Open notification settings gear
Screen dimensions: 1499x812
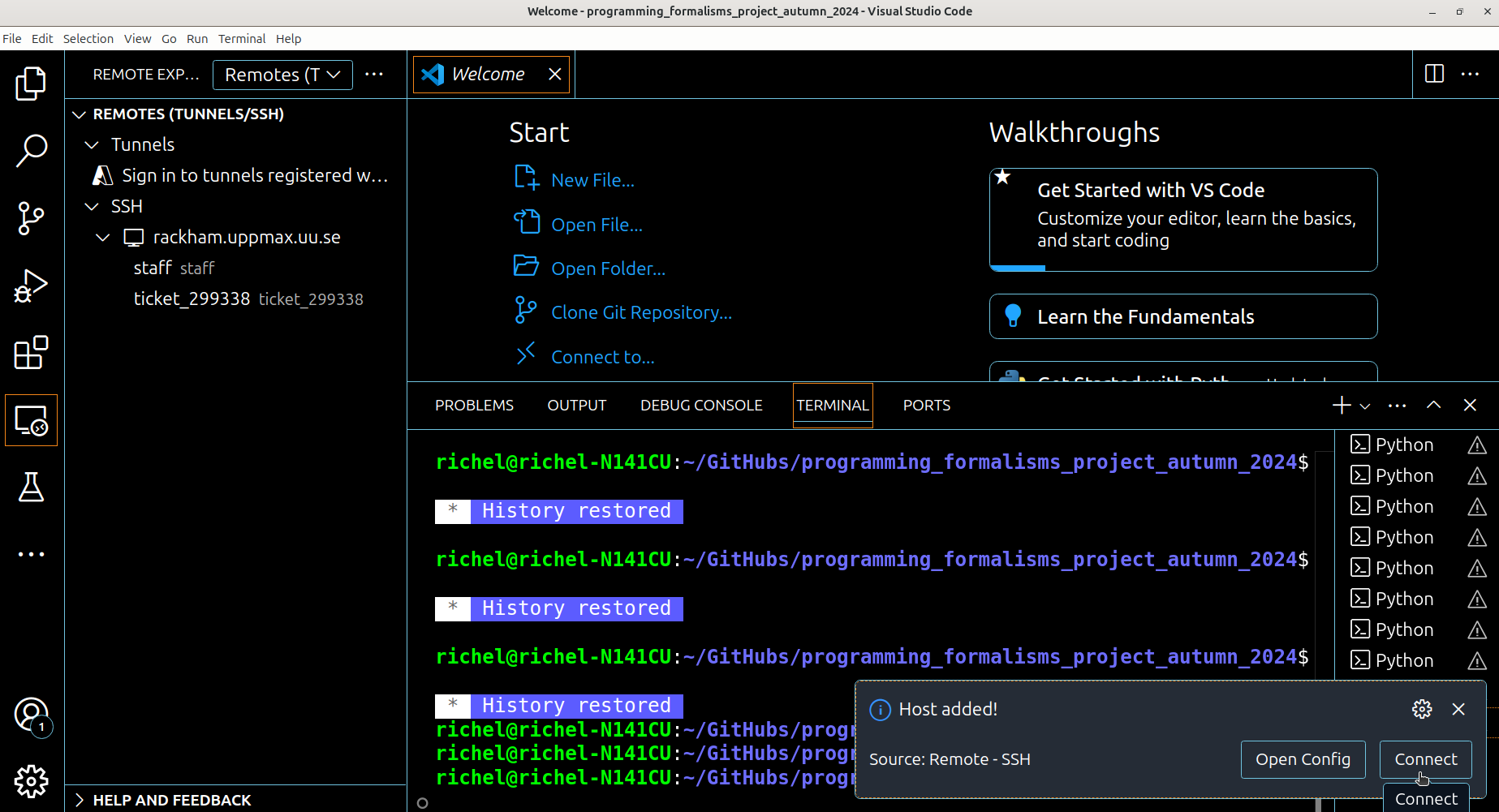(1422, 709)
